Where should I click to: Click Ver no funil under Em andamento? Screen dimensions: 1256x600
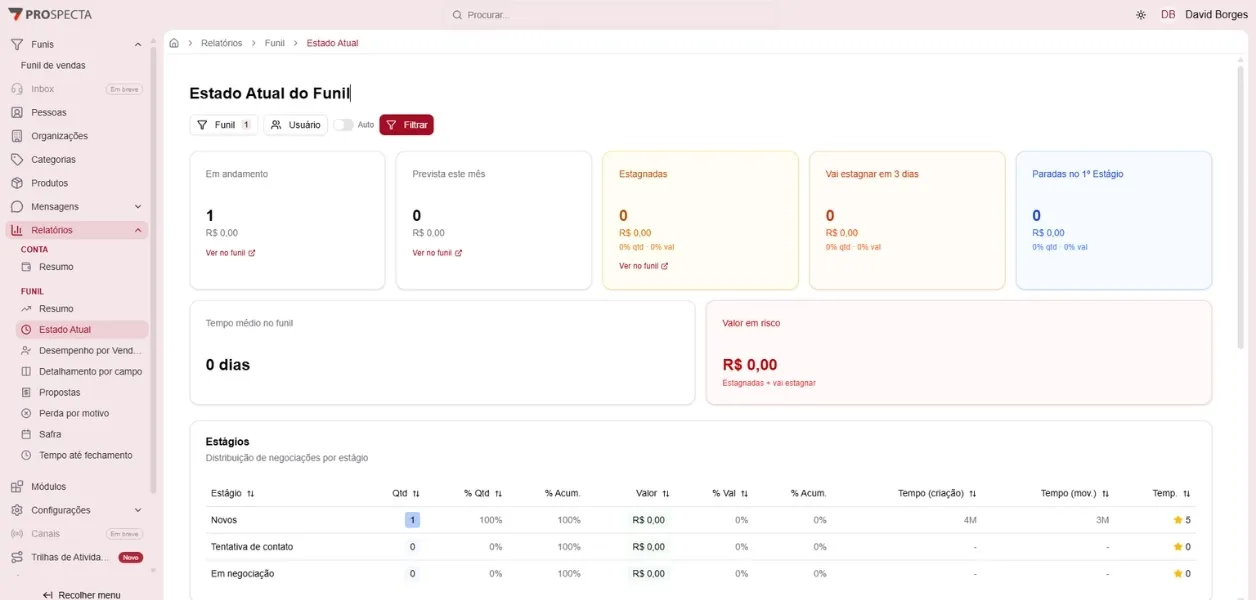(230, 253)
